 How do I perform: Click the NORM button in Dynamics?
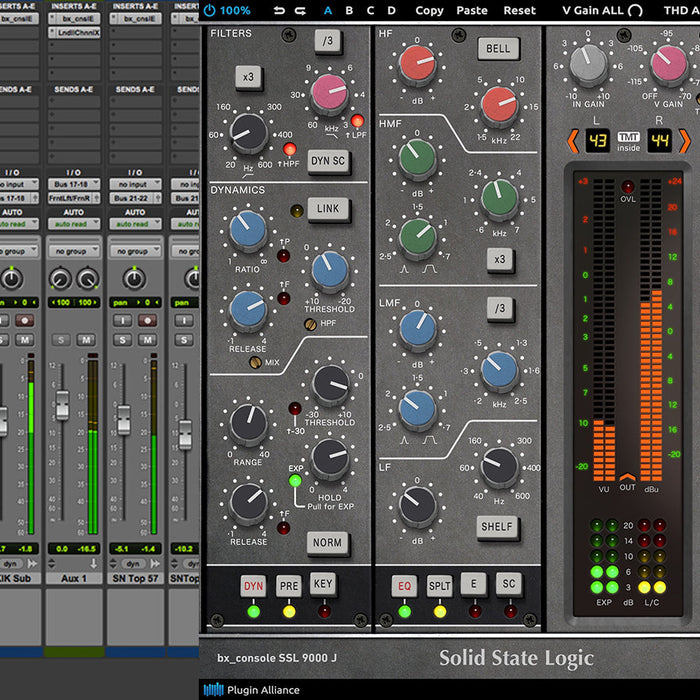pos(327,543)
